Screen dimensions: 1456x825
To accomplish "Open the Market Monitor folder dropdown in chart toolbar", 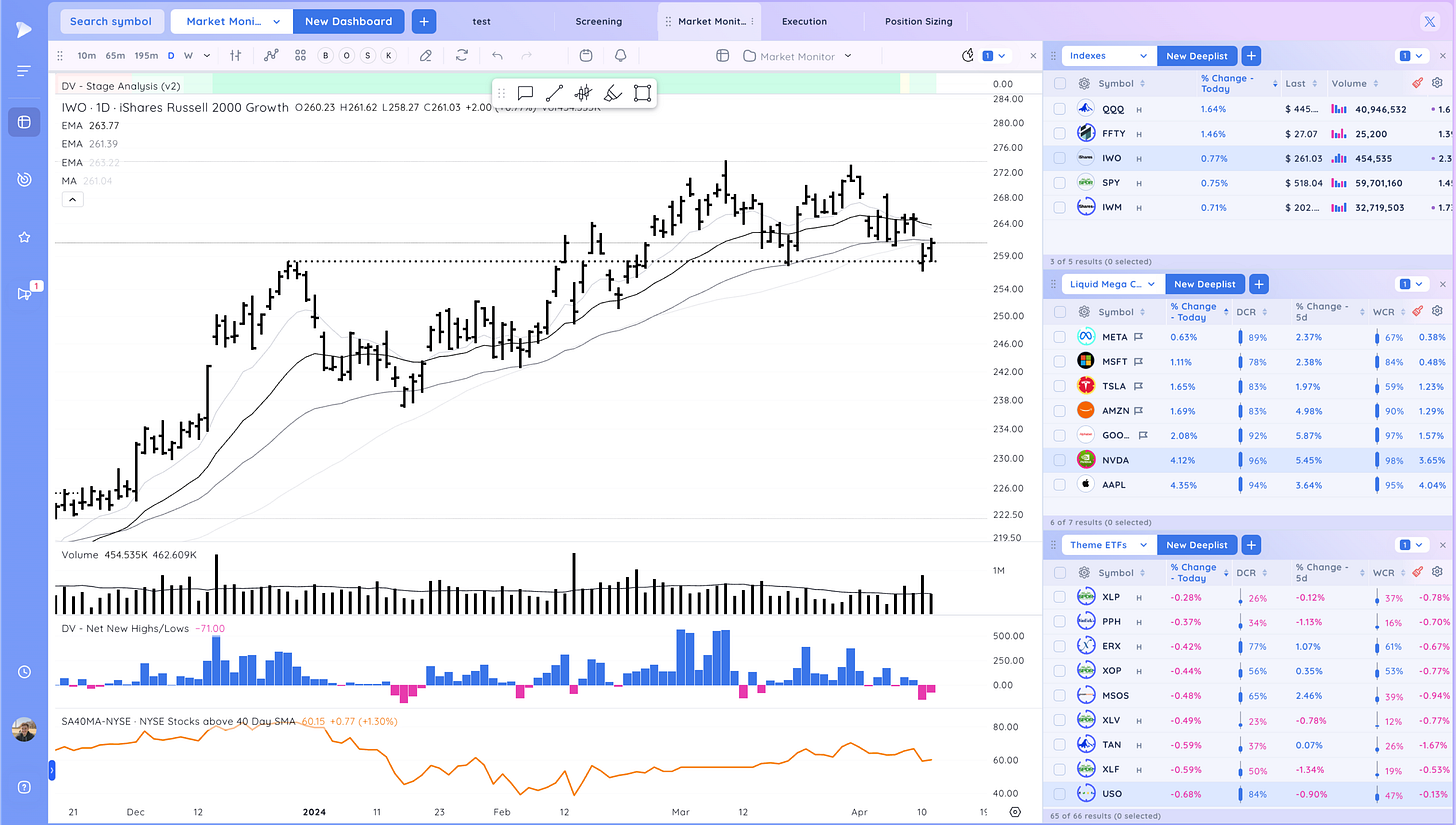I will click(x=797, y=56).
